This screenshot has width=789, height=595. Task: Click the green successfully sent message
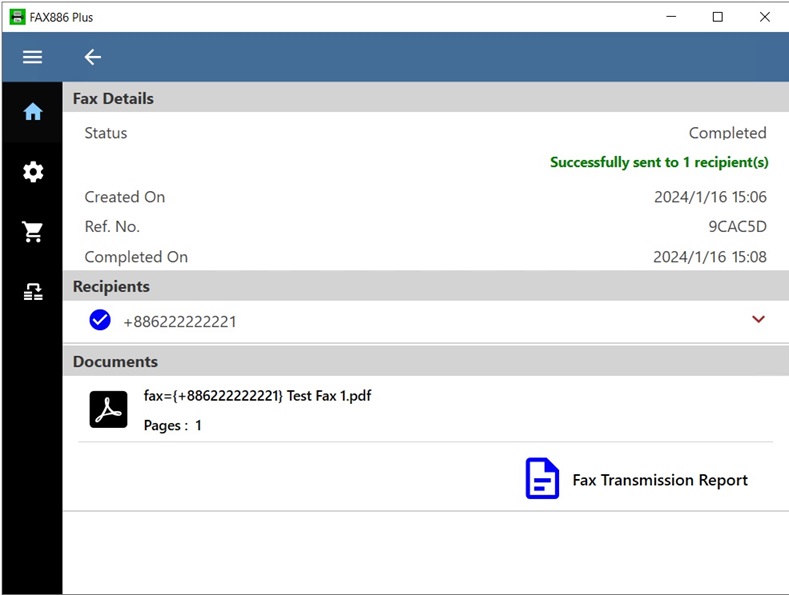659,162
